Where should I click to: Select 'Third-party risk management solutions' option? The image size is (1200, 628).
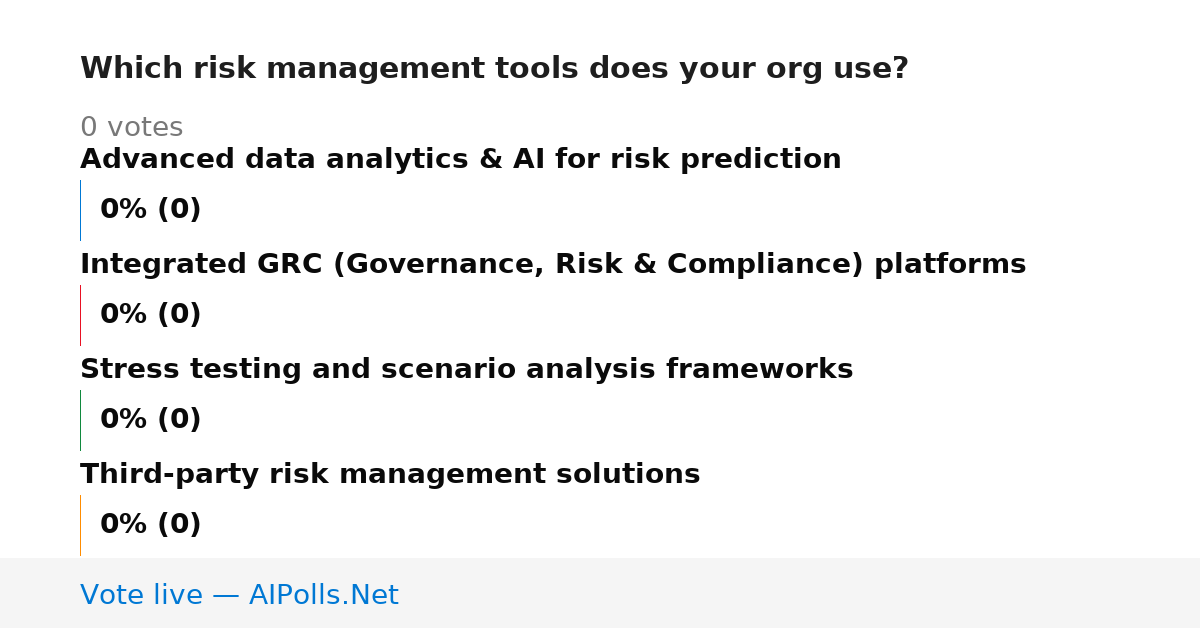(x=390, y=475)
